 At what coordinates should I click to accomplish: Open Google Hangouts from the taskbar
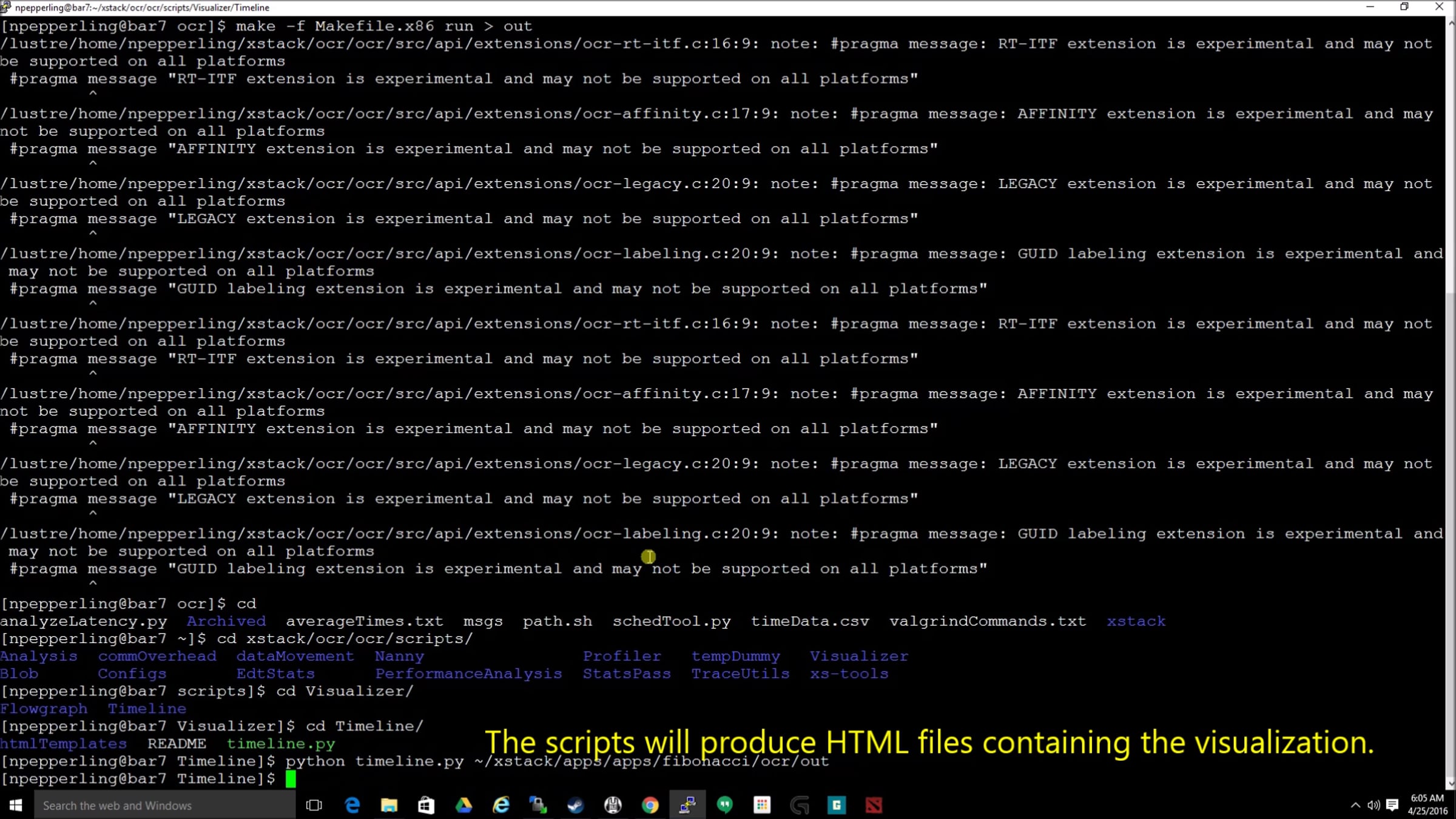pos(724,805)
